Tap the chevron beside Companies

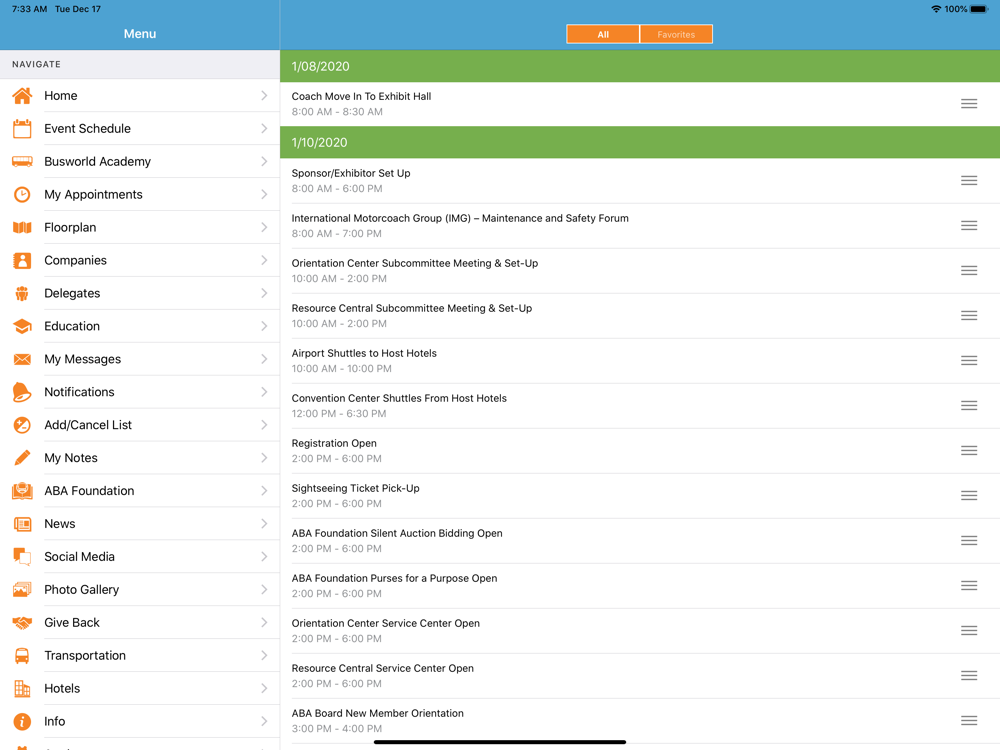coord(264,260)
